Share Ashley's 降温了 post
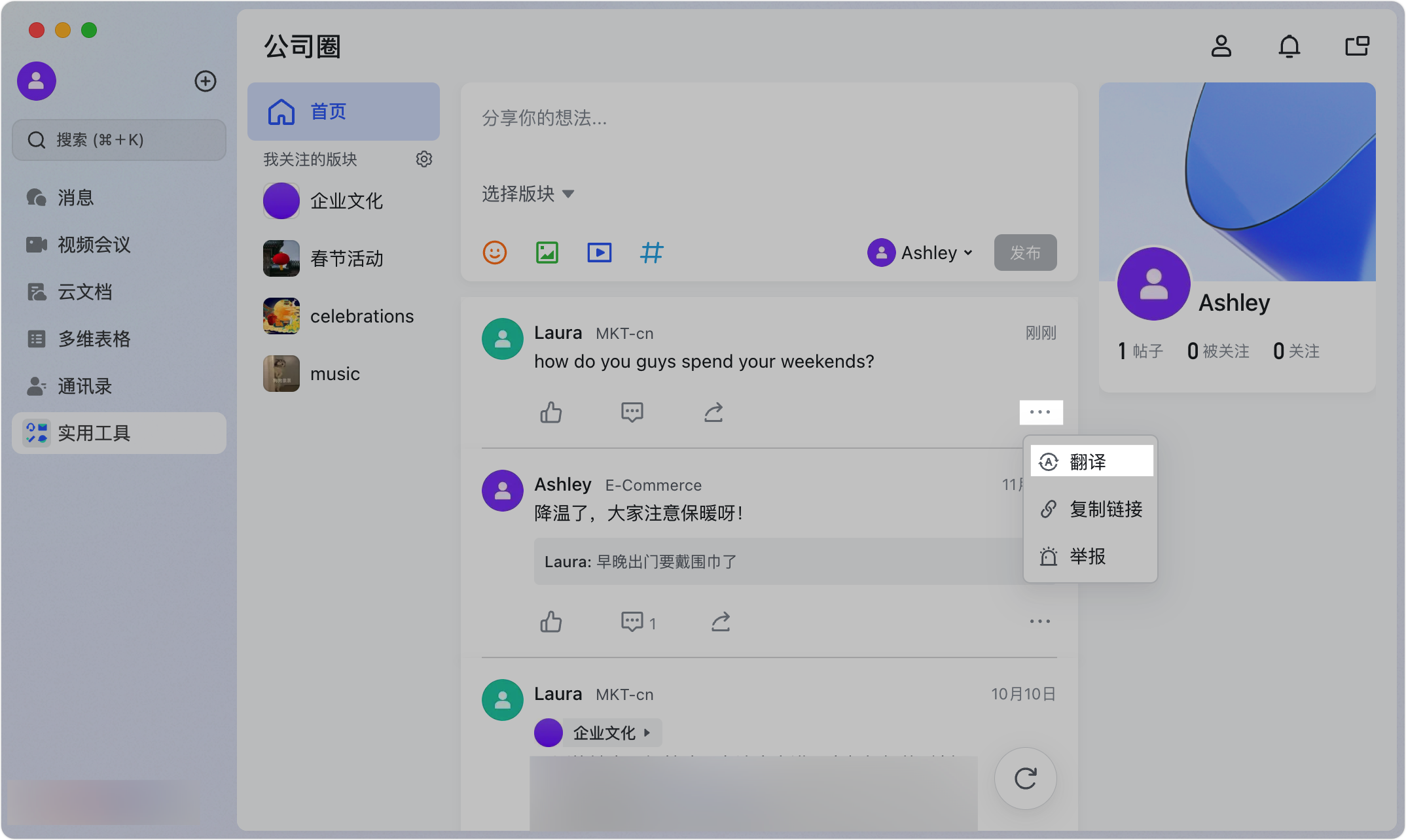This screenshot has width=1406, height=840. point(721,621)
